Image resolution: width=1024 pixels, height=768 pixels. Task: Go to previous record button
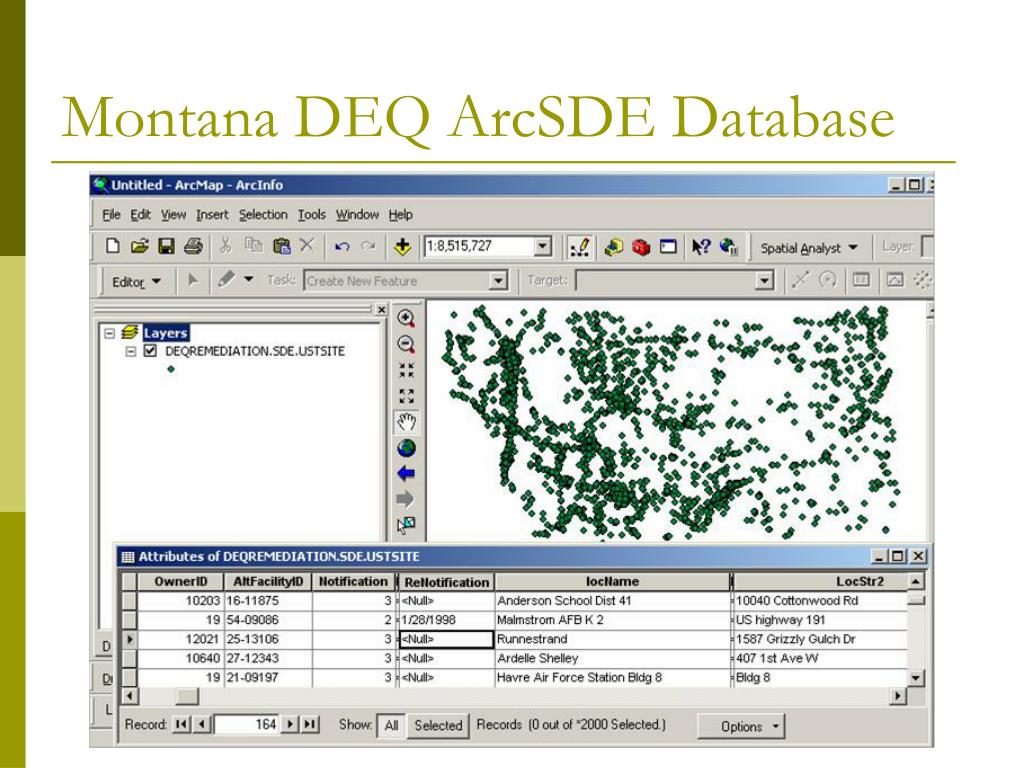[202, 724]
